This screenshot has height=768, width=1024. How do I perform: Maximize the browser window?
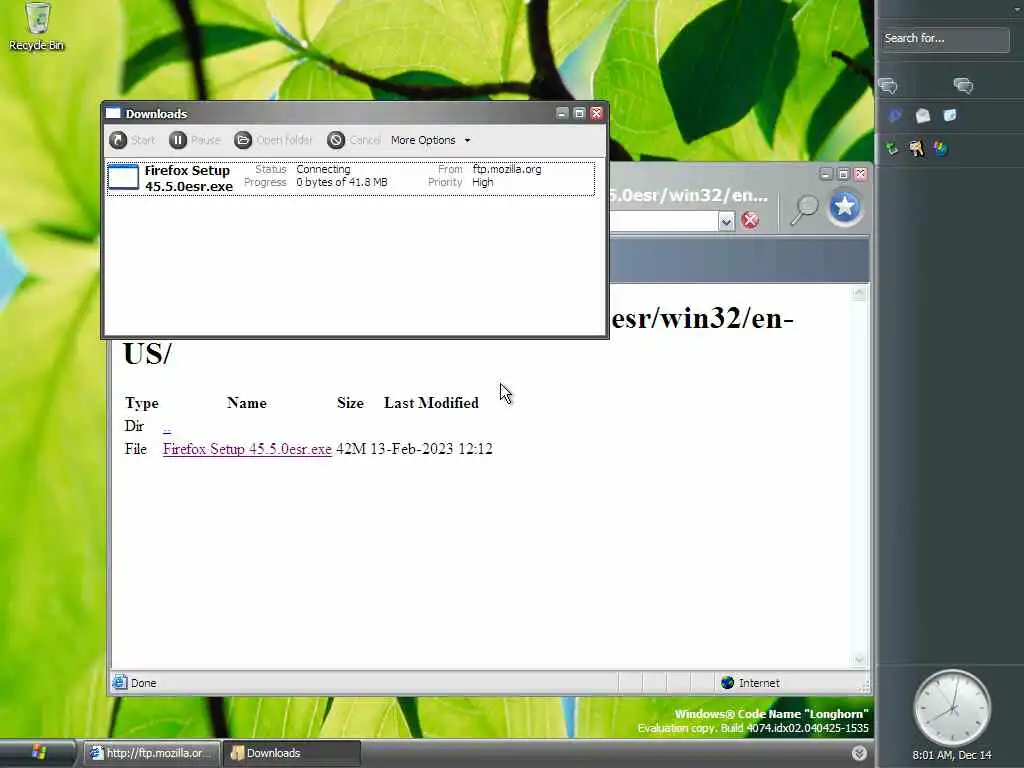click(843, 174)
